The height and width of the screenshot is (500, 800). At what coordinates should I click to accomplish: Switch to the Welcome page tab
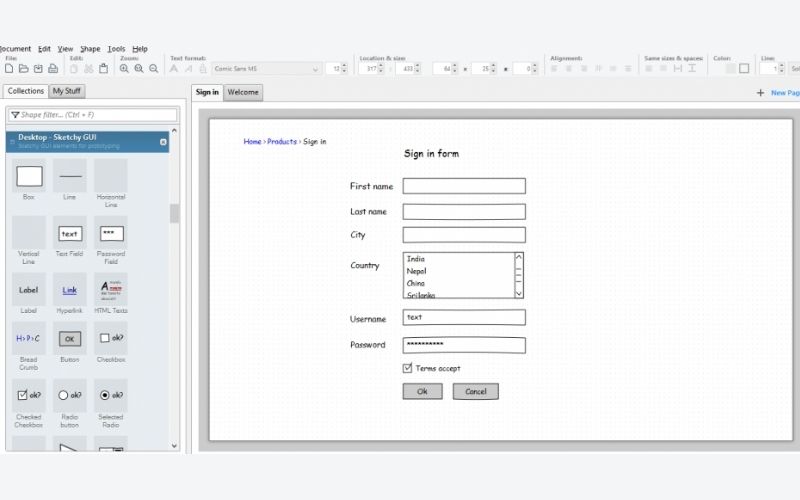coord(243,92)
